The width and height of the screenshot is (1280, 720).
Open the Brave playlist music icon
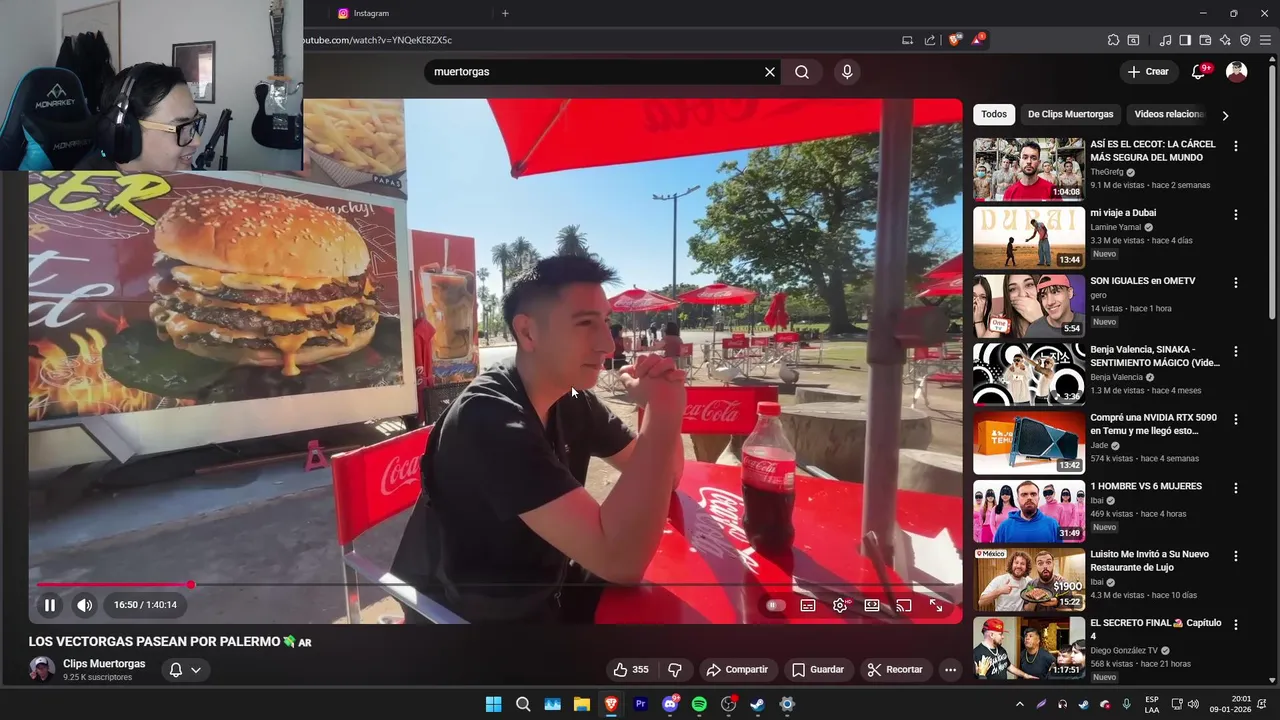pos(1165,40)
